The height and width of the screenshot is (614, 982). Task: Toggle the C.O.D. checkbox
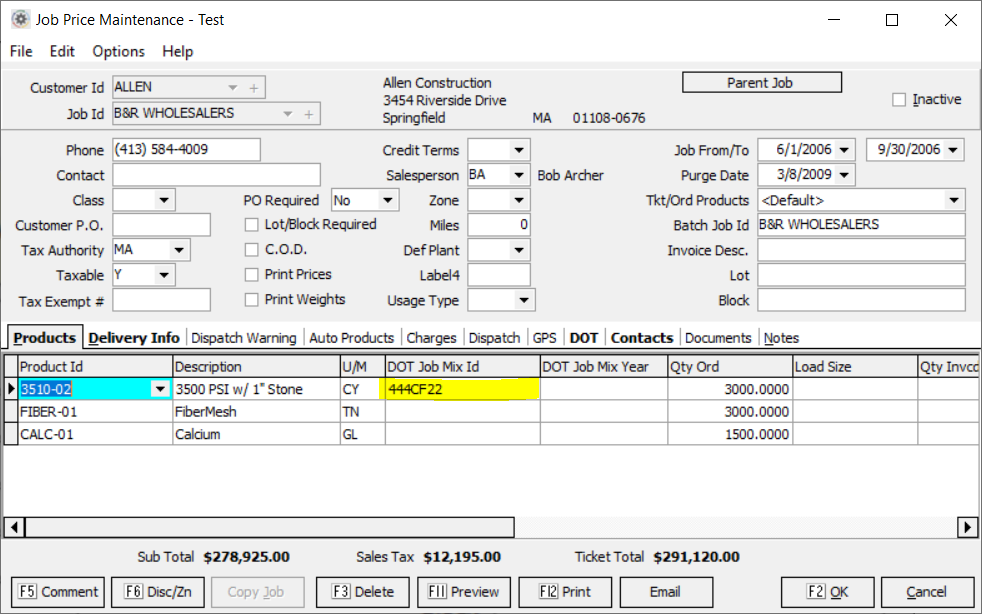point(252,250)
